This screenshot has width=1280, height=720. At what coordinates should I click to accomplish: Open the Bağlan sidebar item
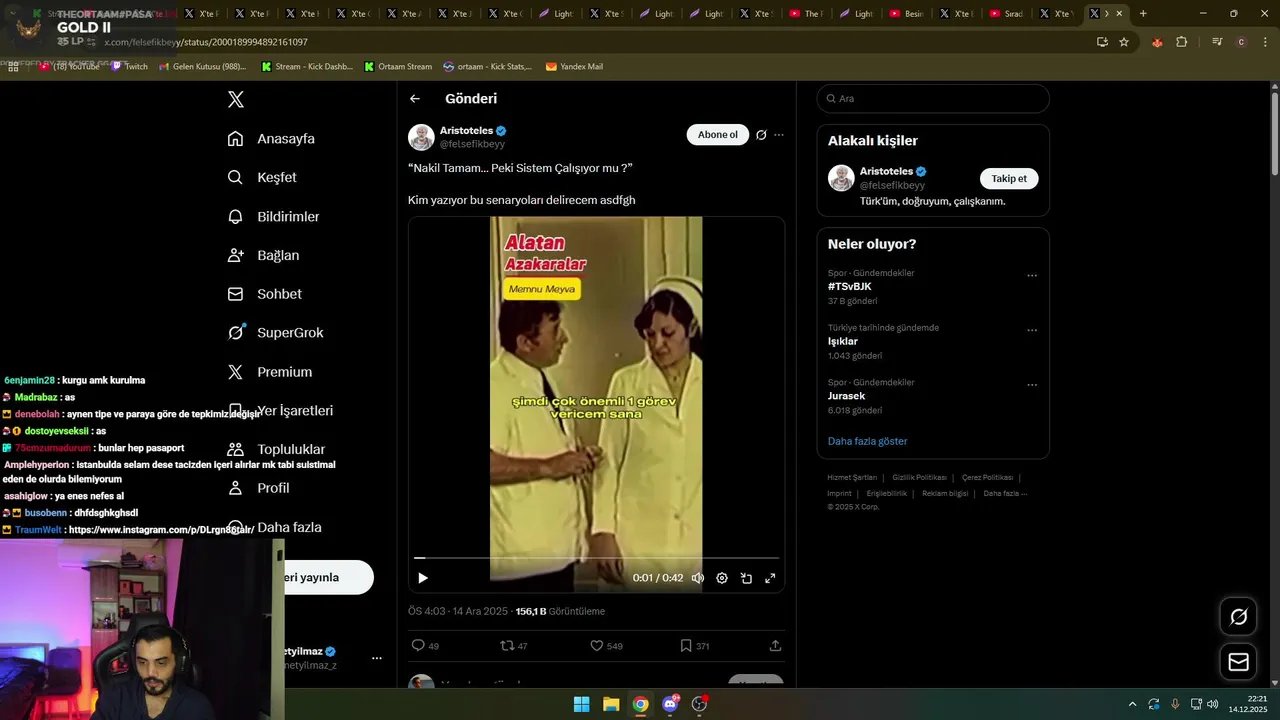click(x=263, y=255)
